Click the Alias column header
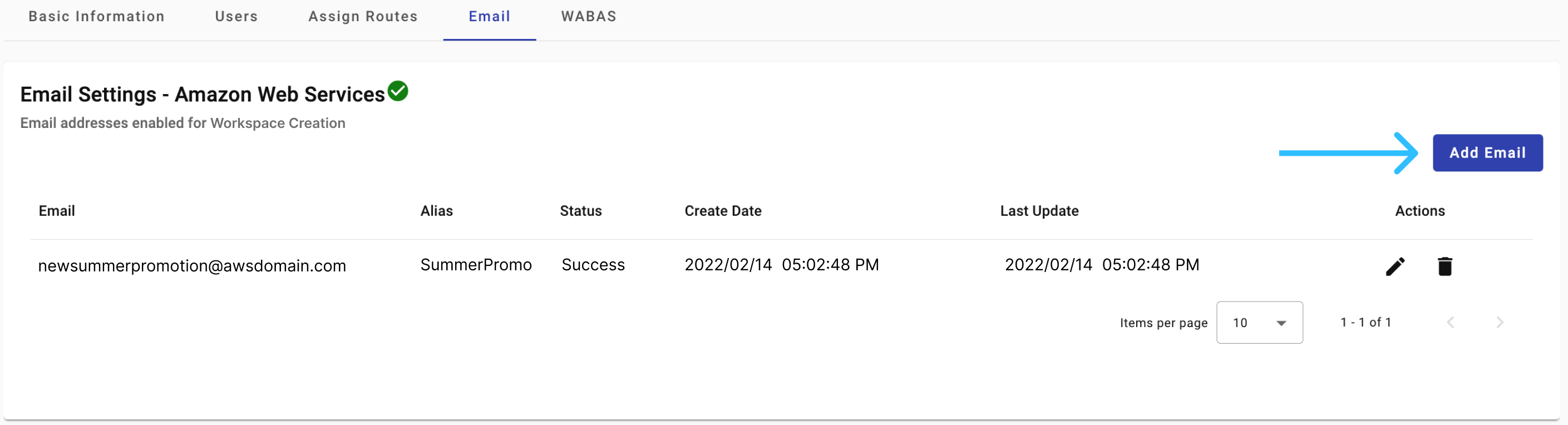 click(x=436, y=211)
